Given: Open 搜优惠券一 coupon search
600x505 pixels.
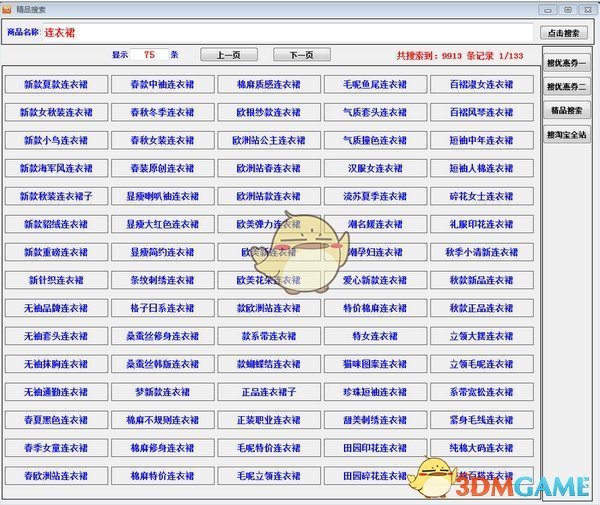Looking at the screenshot, I should point(567,63).
